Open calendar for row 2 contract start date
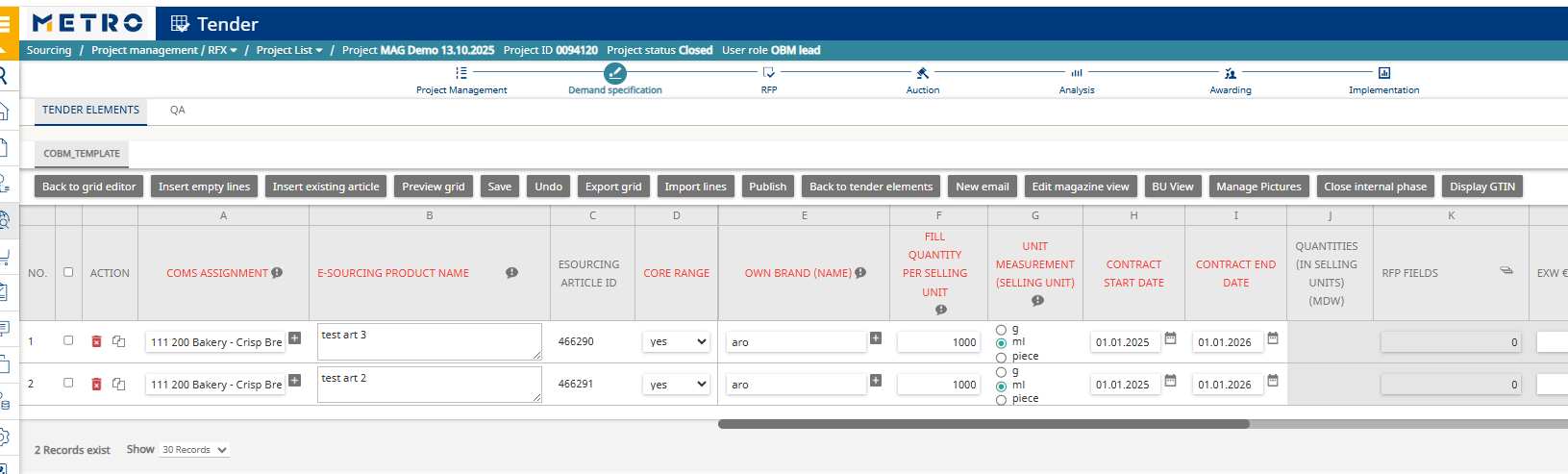 pyautogui.click(x=1170, y=381)
